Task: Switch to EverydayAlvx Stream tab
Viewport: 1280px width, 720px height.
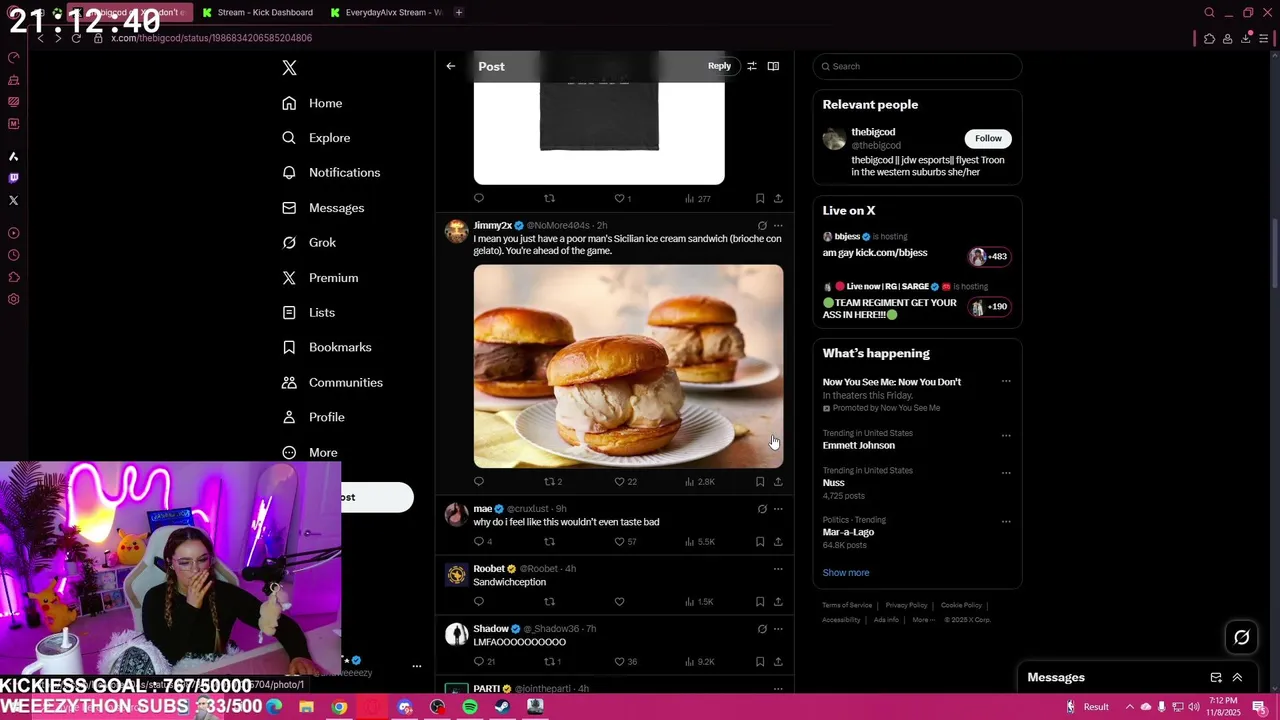Action: tap(388, 12)
